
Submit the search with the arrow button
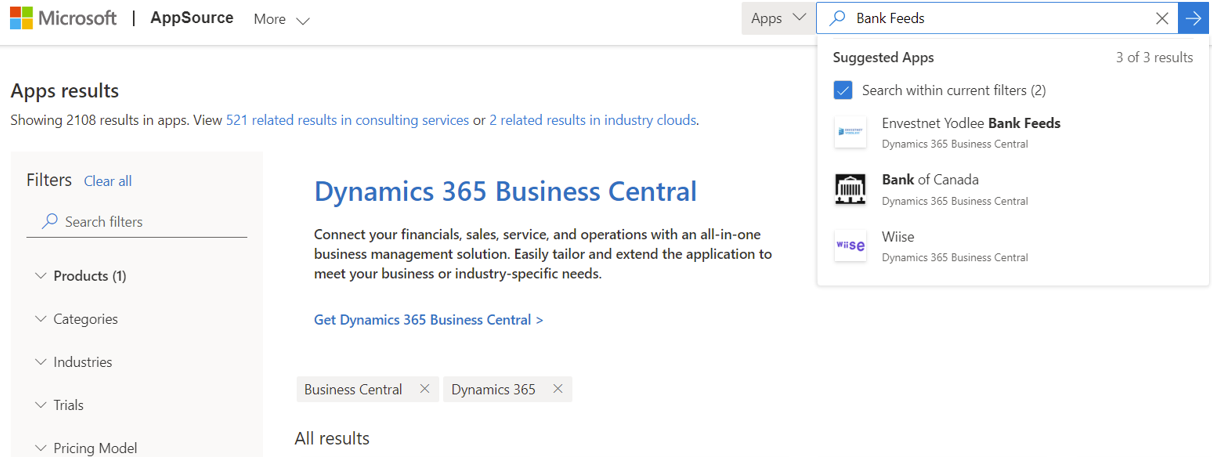1193,18
